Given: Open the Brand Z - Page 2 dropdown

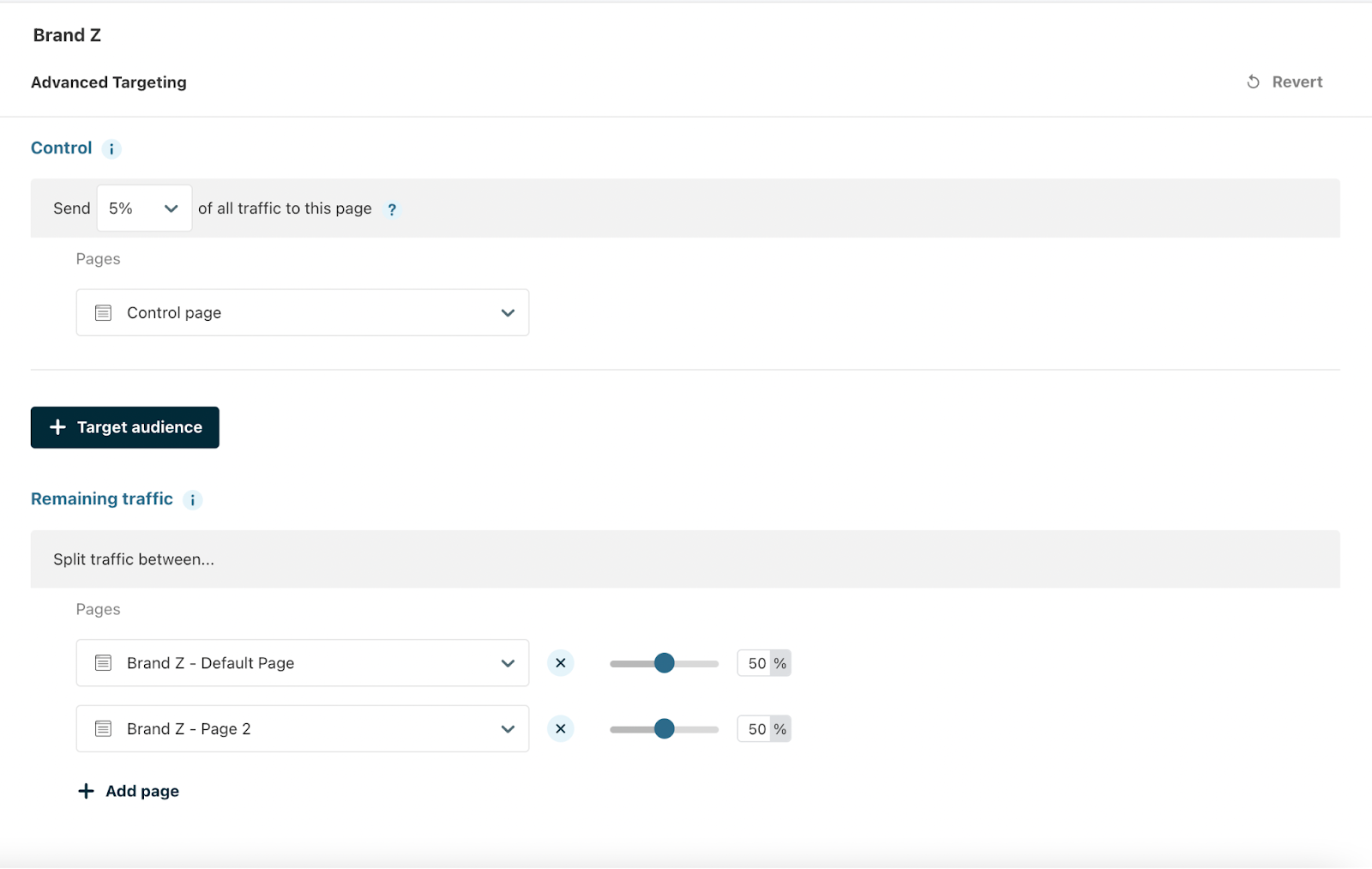Looking at the screenshot, I should tap(508, 729).
